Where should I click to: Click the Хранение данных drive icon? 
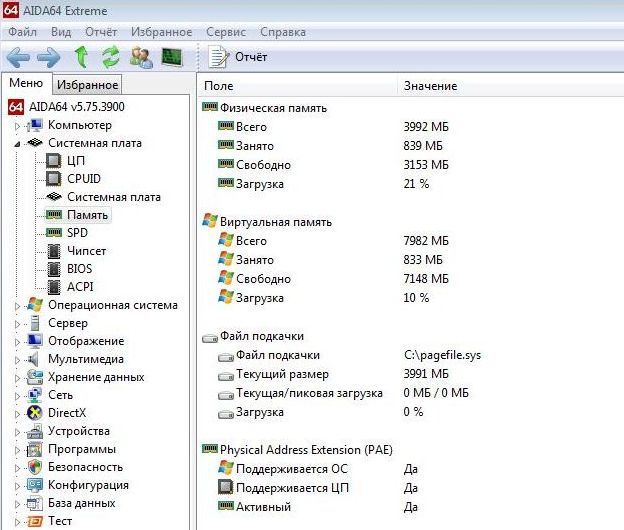pyautogui.click(x=35, y=377)
